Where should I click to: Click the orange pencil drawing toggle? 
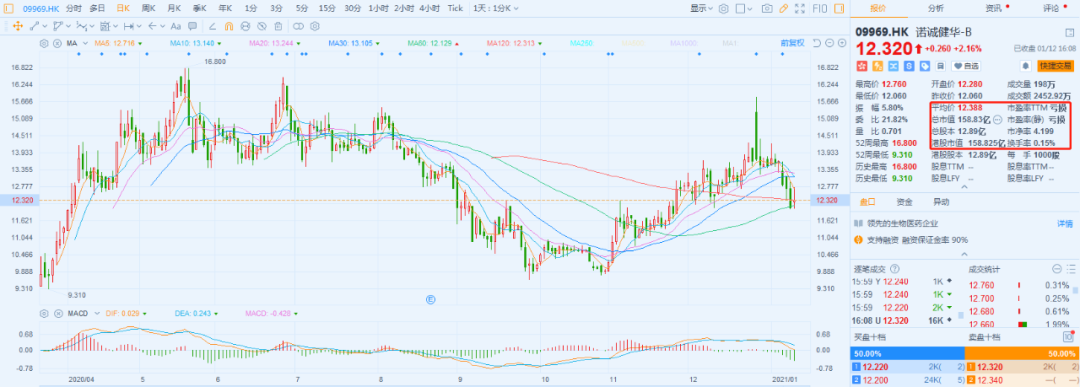783,9
